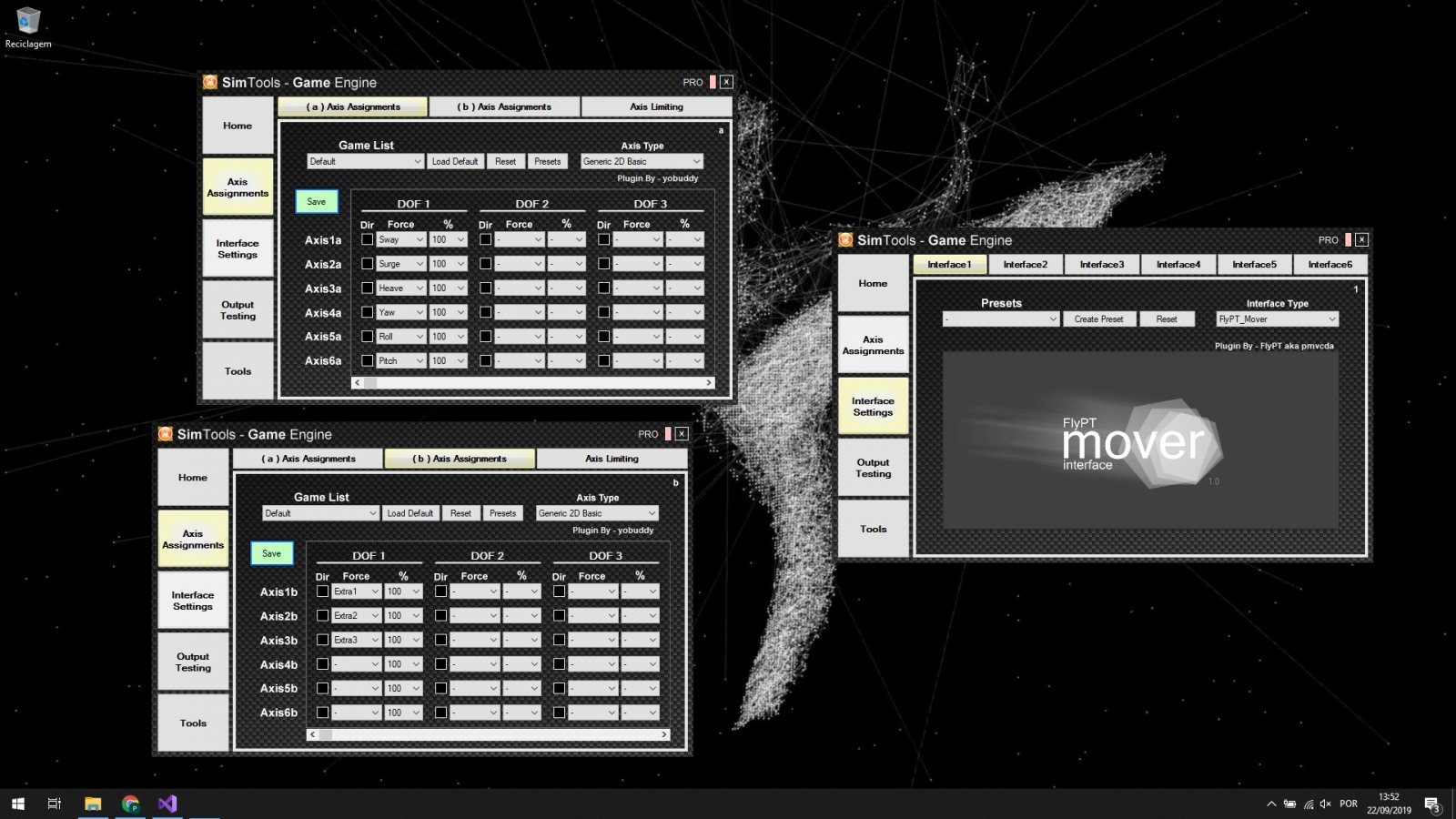Switch to Axis Limiting tab in the top window
The height and width of the screenshot is (819, 1456).
656,106
